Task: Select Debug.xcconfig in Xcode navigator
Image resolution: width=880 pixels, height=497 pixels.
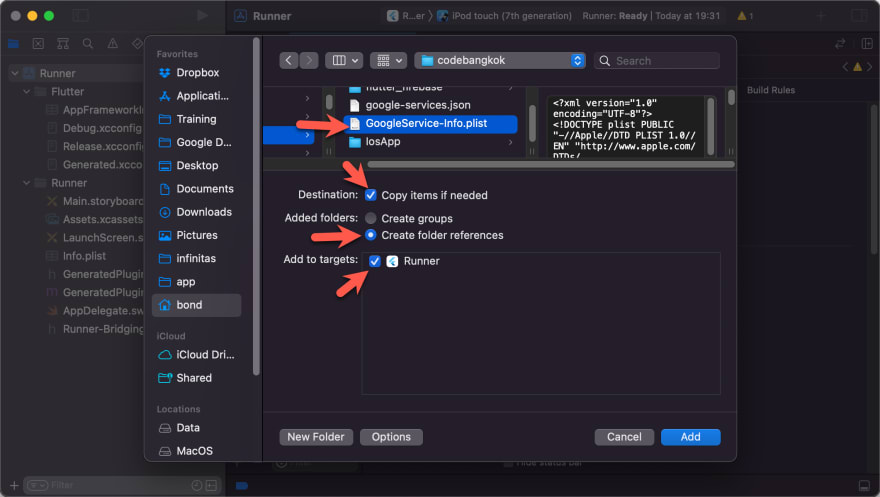Action: click(94, 128)
